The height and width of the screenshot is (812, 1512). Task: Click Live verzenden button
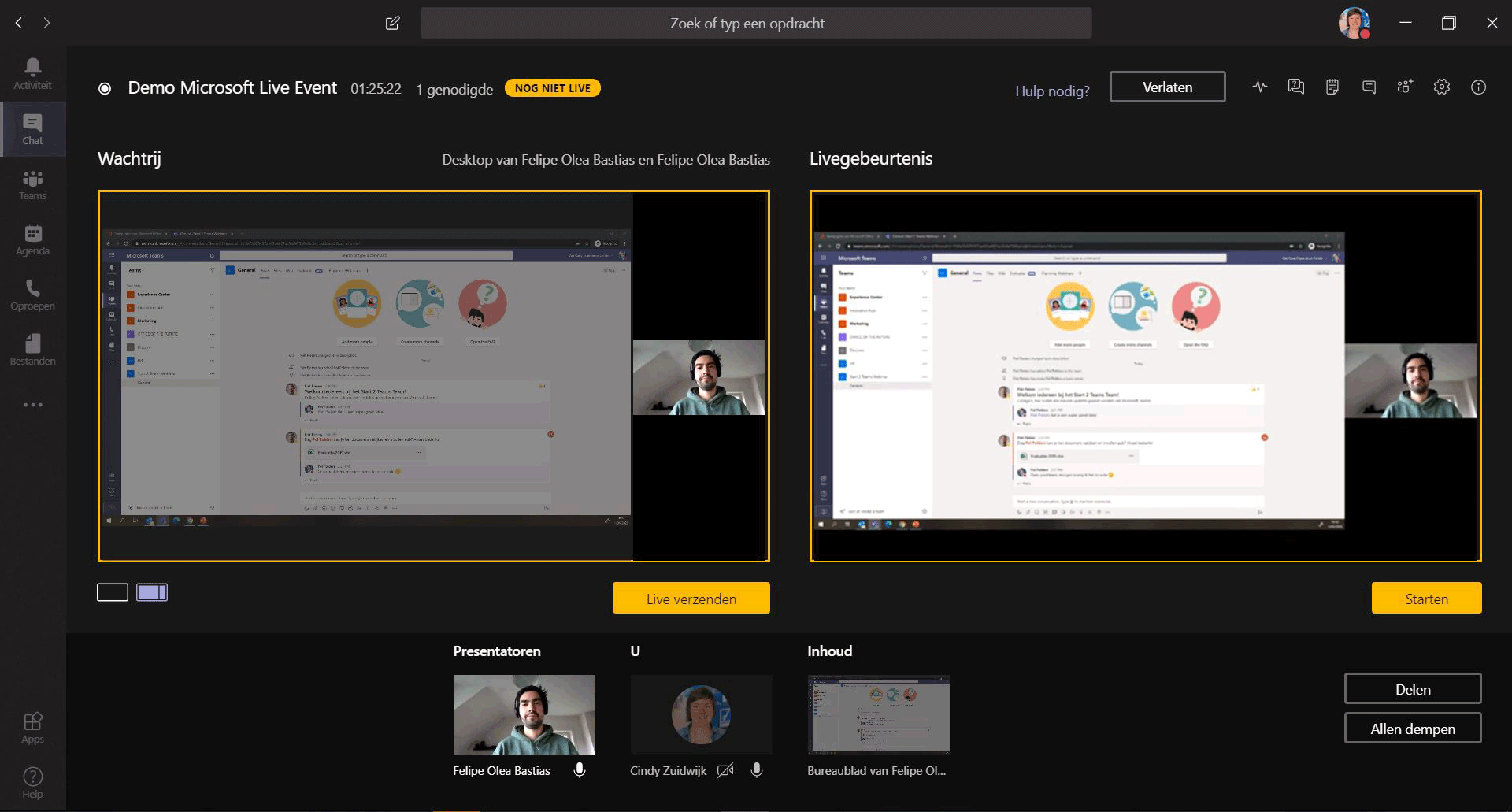[x=691, y=598]
